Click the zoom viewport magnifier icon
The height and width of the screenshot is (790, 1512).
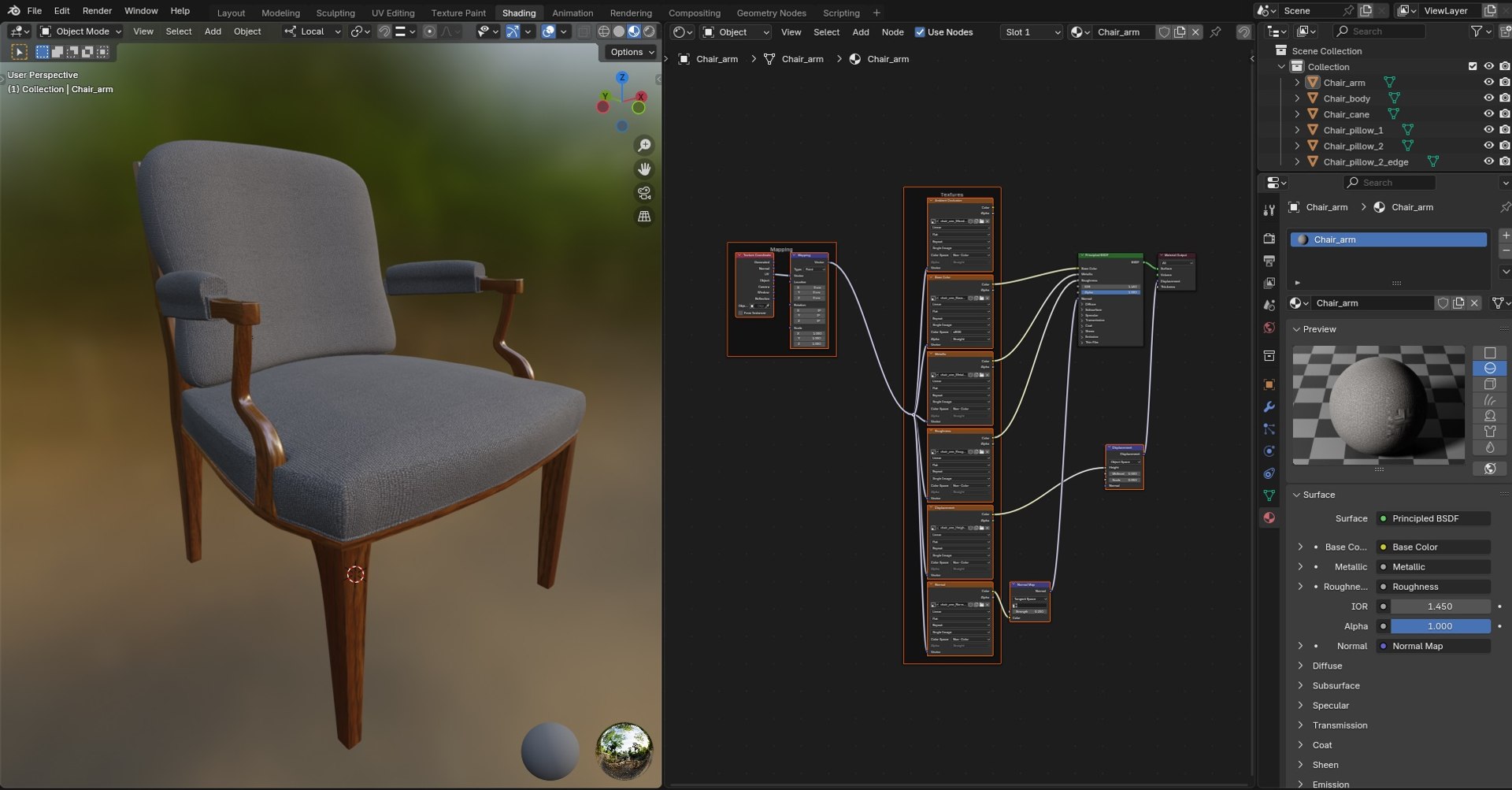click(644, 146)
